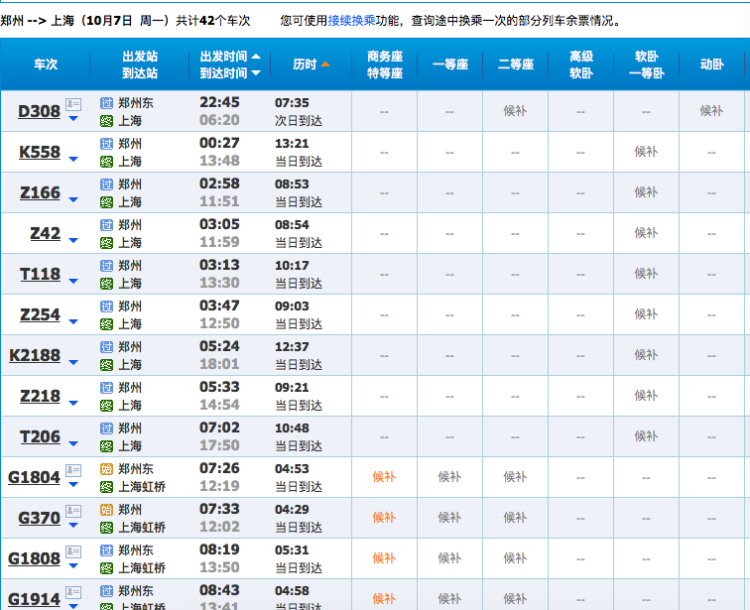The height and width of the screenshot is (610, 750).
Task: Click 候补 under 二等座 for train D308
Action: click(x=515, y=111)
